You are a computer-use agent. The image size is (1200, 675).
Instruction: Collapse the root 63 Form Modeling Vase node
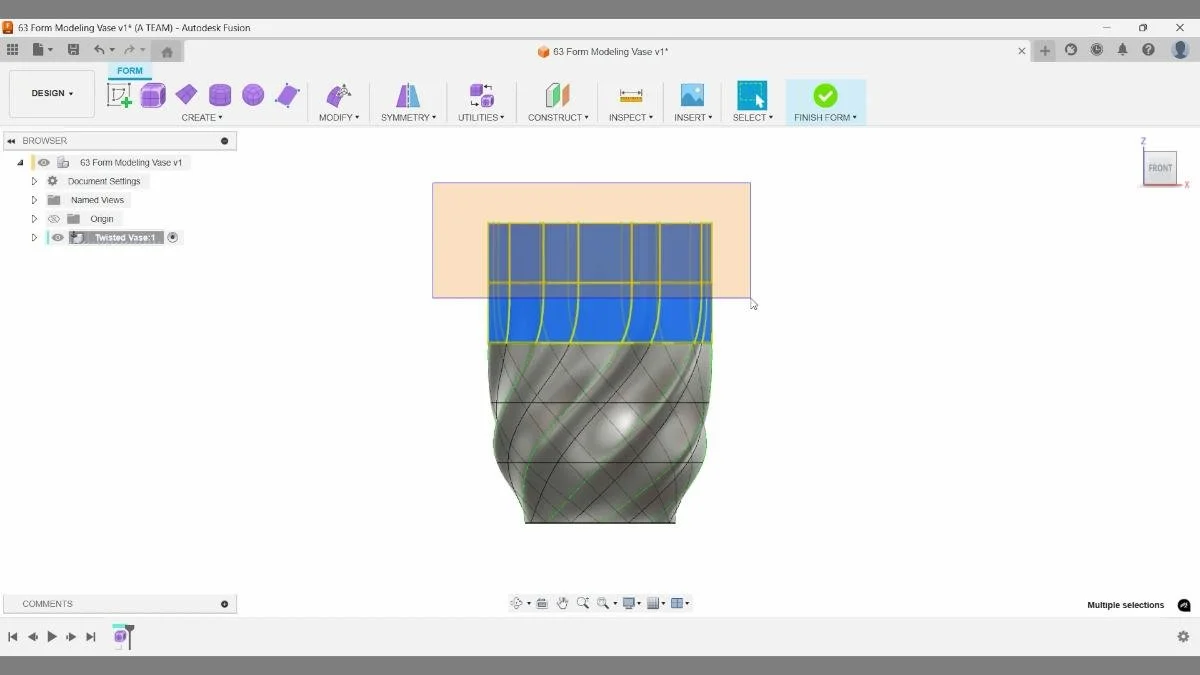click(20, 162)
